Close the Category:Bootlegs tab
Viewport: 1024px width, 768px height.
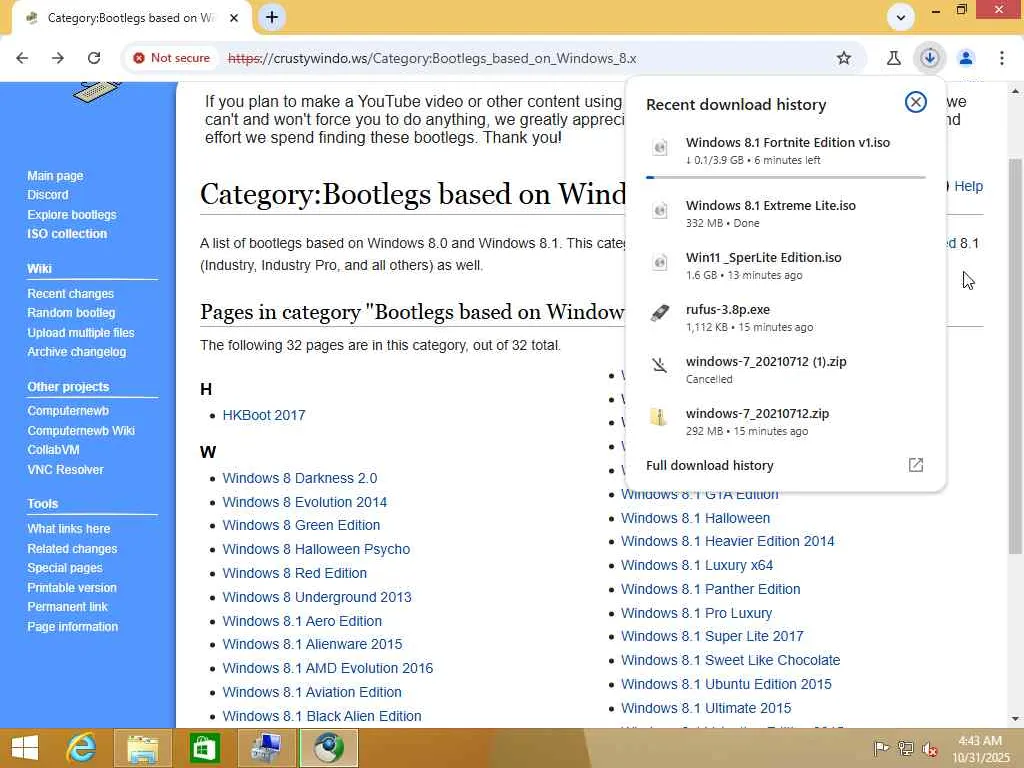click(x=233, y=18)
